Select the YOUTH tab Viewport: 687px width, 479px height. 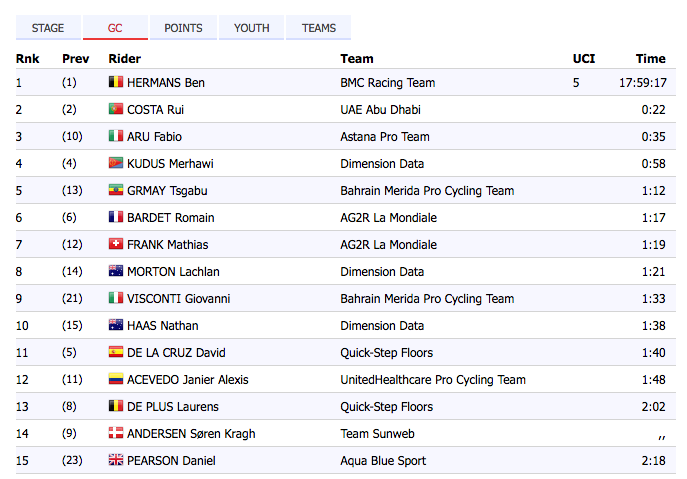pos(252,28)
